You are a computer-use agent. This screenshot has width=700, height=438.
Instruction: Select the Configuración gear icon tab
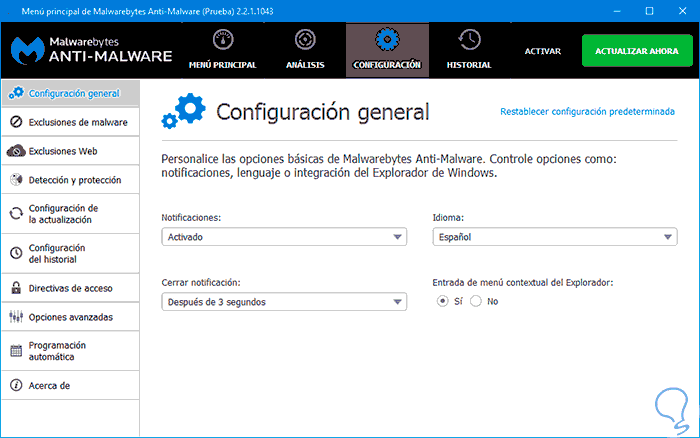click(x=387, y=40)
